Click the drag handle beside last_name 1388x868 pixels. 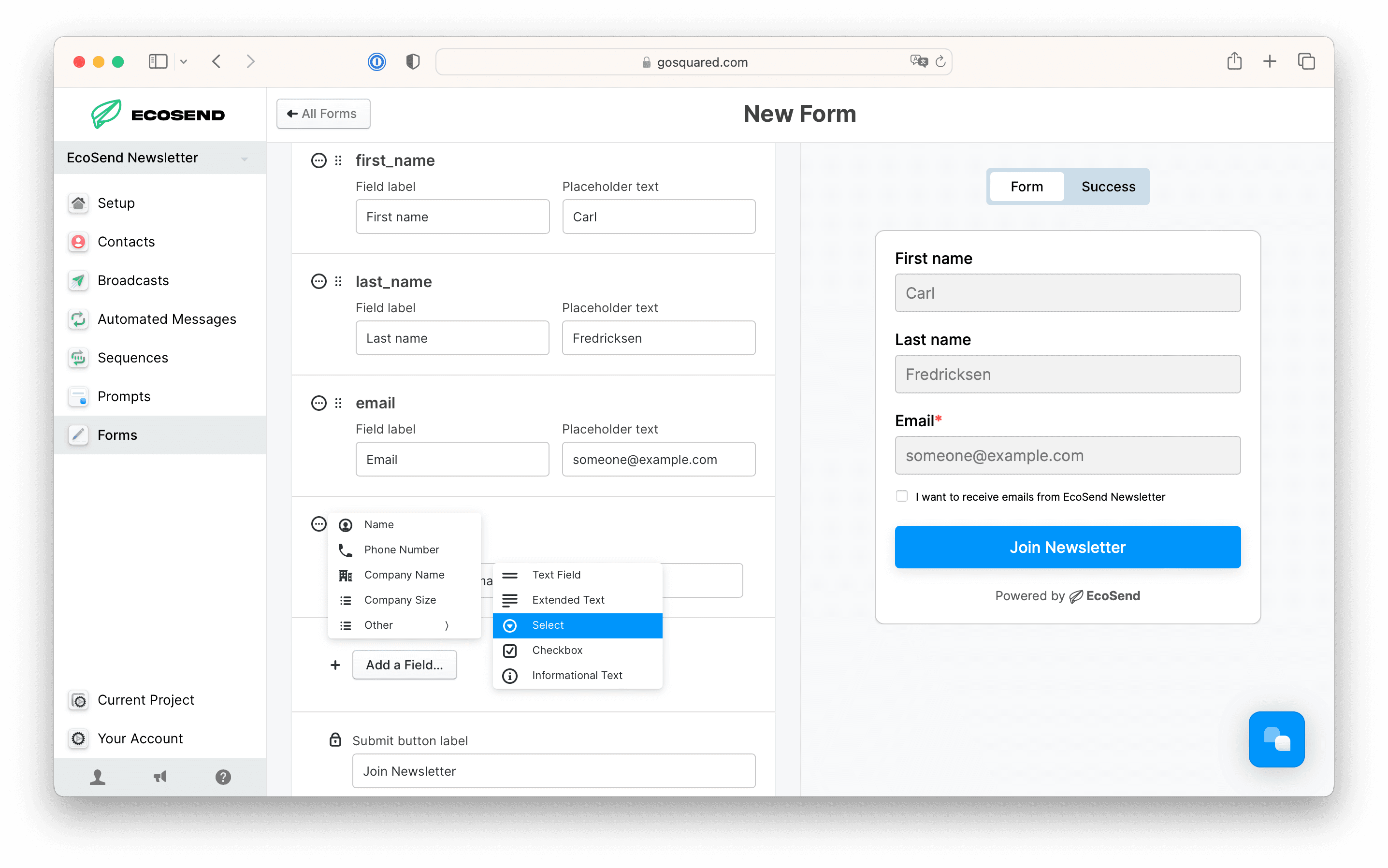coord(338,281)
